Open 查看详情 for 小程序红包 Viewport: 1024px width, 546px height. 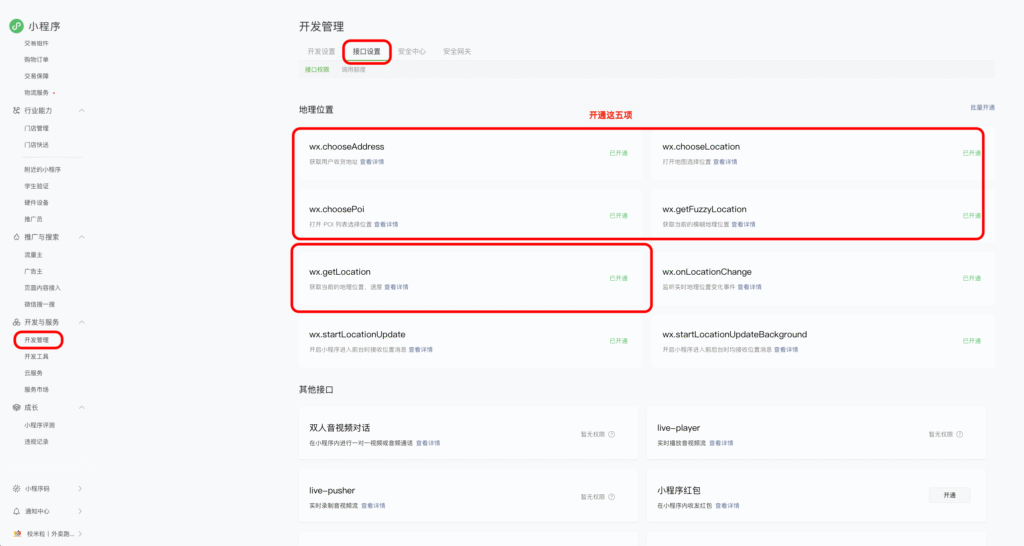[727, 506]
